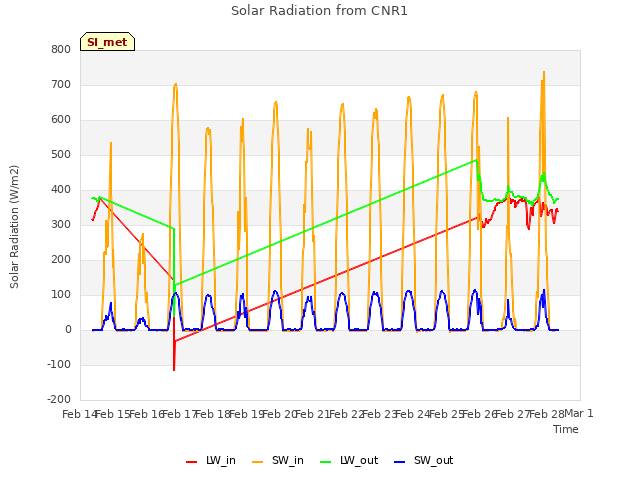640x480 pixels.
Task: Click the 0 y-axis tick value
Action: (68, 330)
